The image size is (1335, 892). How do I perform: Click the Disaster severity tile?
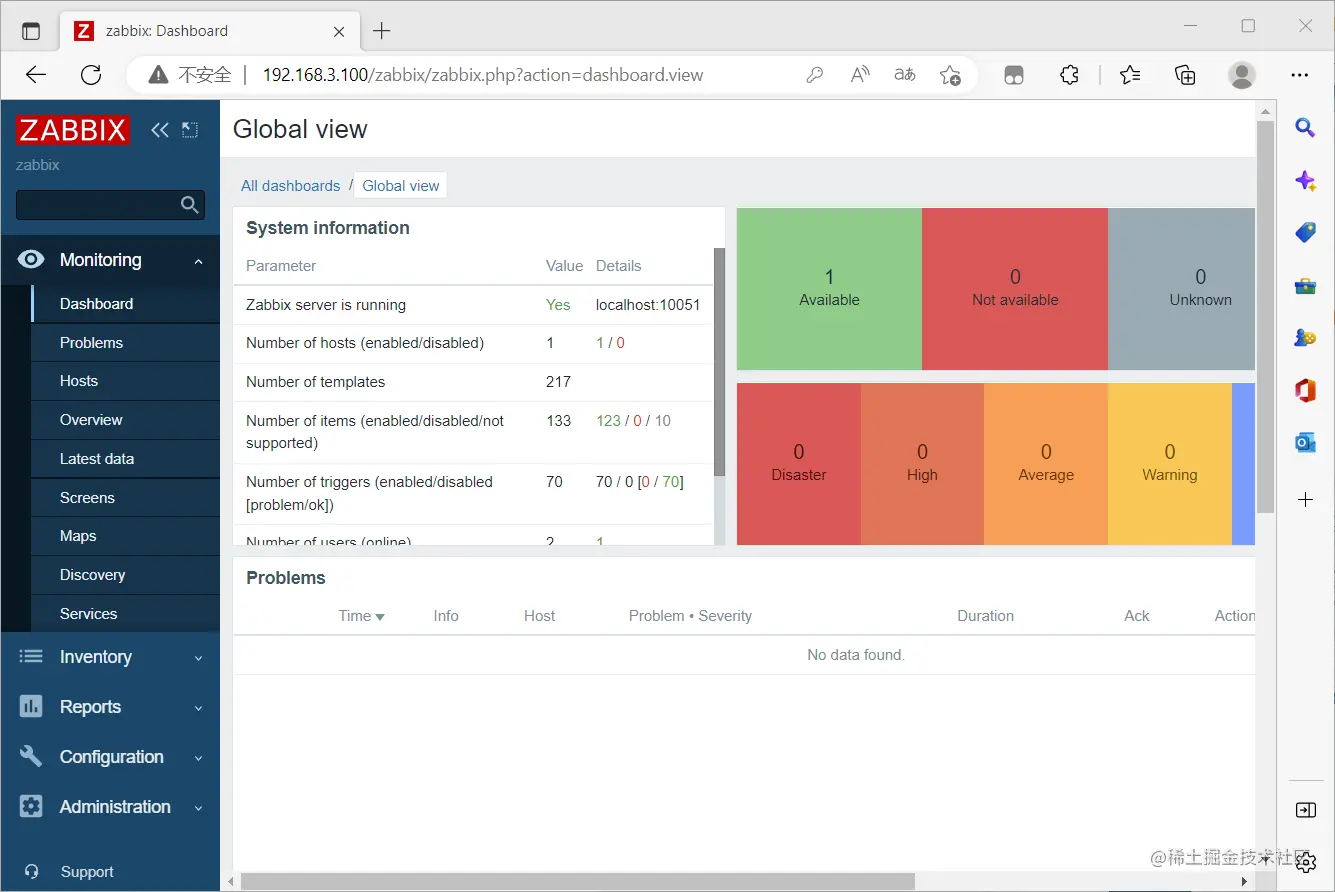pos(799,464)
